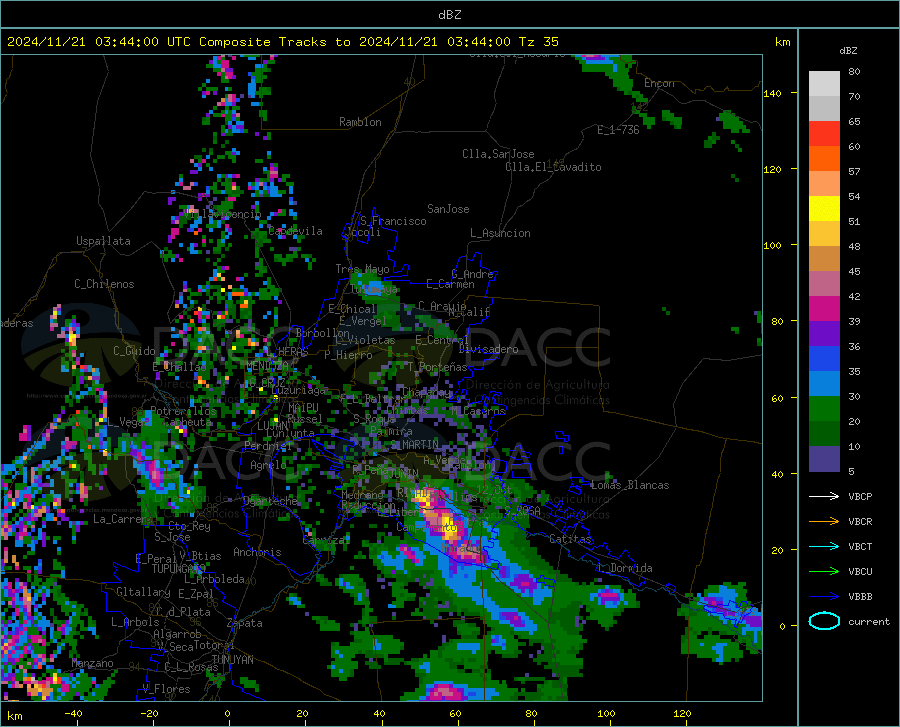Click the 'TUPUNGATO' label on map
The height and width of the screenshot is (727, 900).
[x=179, y=569]
